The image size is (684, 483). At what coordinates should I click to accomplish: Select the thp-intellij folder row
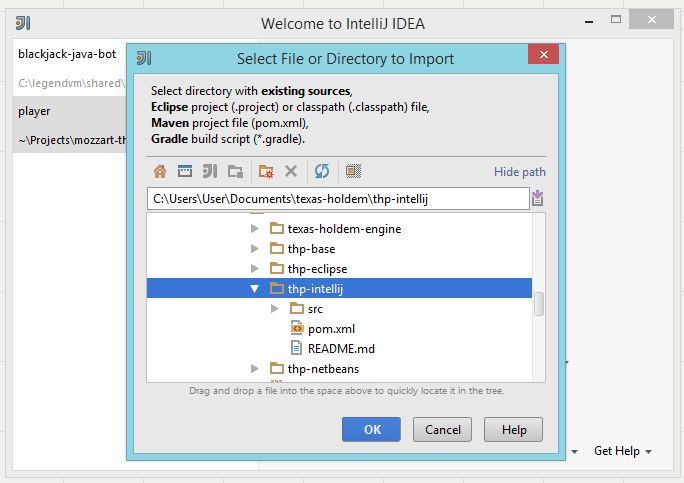pyautogui.click(x=339, y=288)
